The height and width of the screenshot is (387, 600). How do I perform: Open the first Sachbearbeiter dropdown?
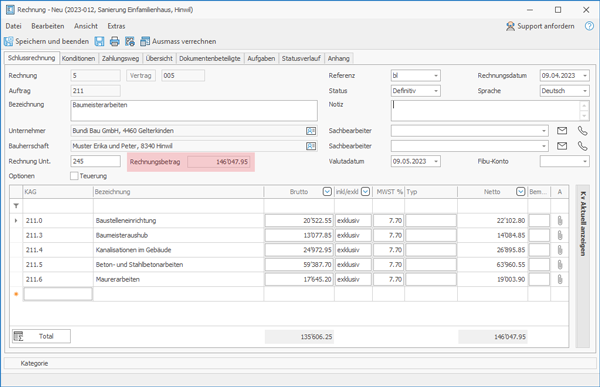pyautogui.click(x=544, y=131)
